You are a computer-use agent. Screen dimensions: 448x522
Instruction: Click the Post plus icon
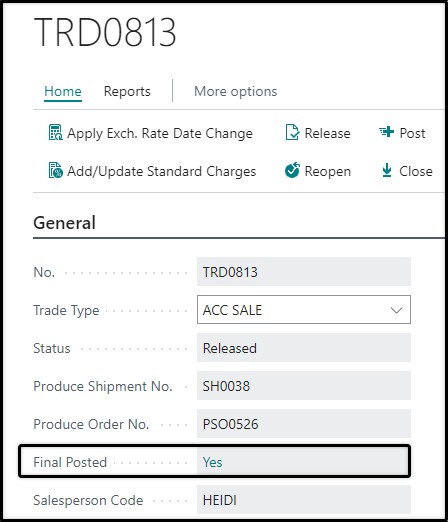(387, 132)
